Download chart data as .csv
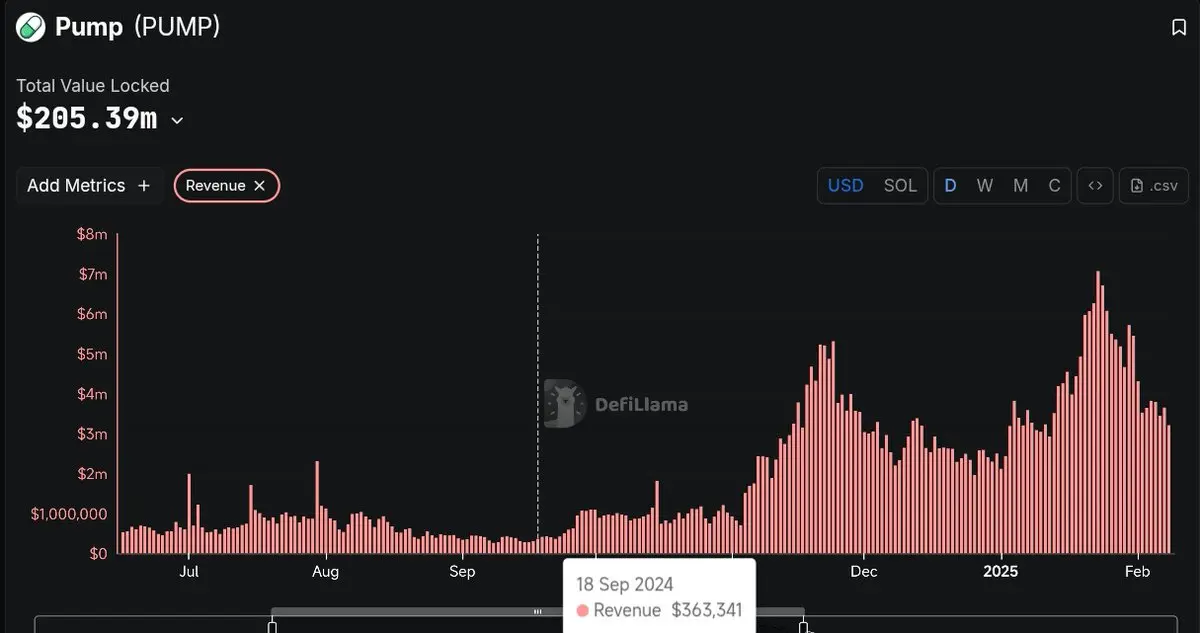 pyautogui.click(x=1154, y=186)
